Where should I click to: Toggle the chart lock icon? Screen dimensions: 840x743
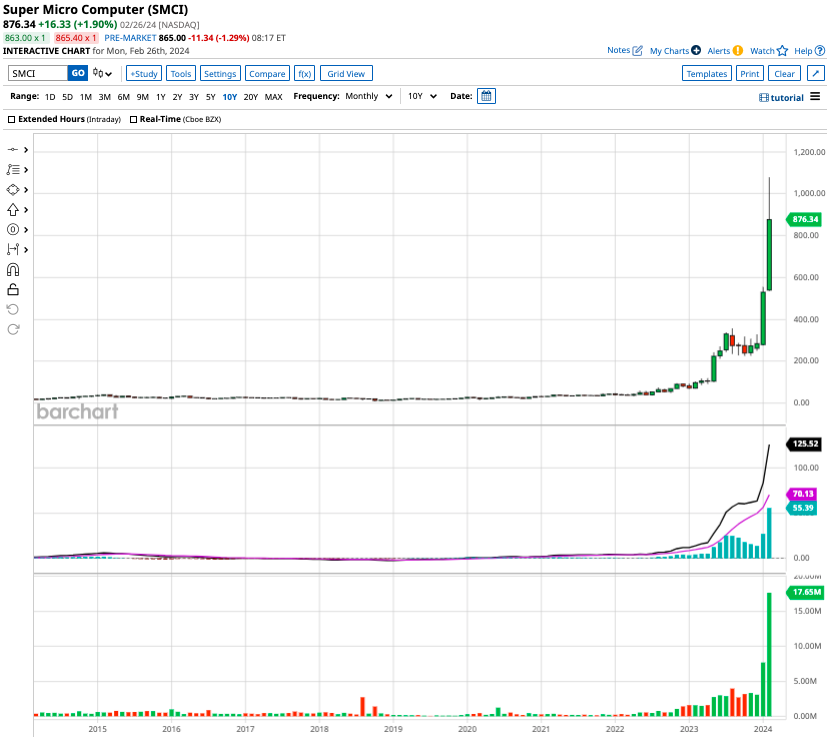(13, 289)
